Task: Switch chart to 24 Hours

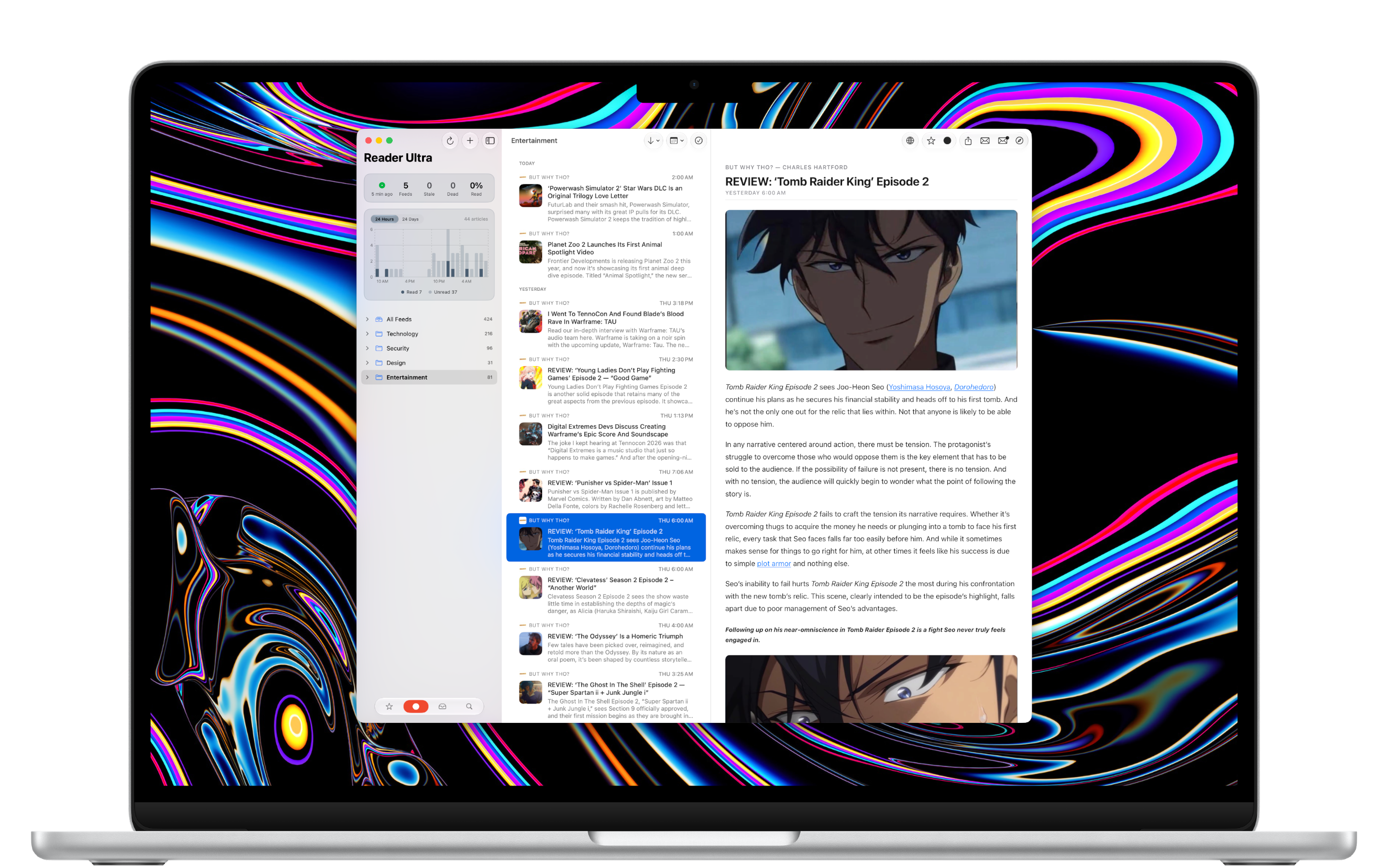Action: (x=384, y=219)
